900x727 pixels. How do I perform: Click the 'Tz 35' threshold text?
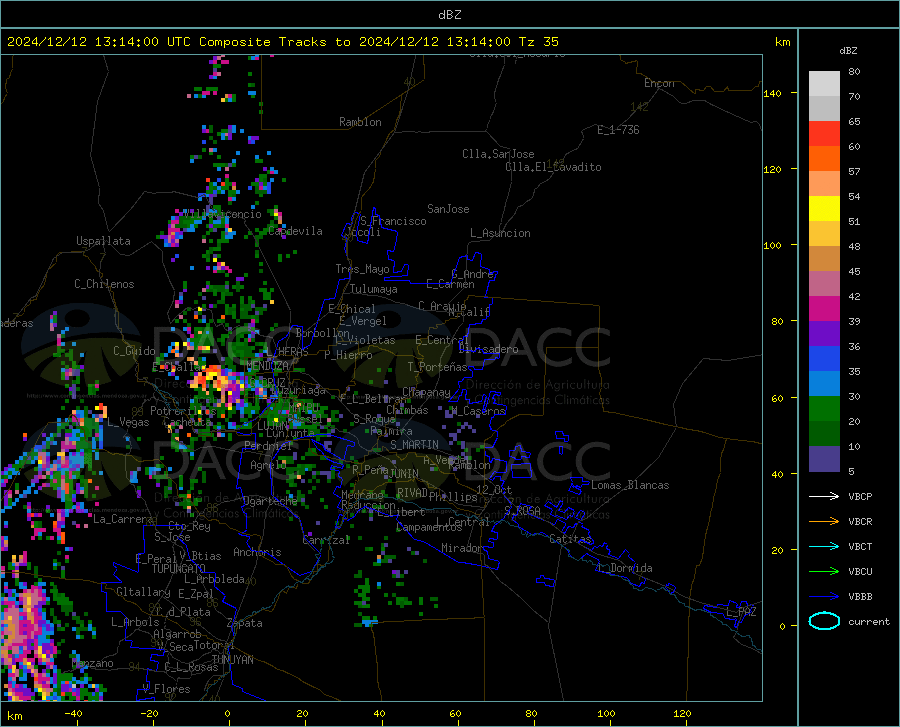pos(538,41)
